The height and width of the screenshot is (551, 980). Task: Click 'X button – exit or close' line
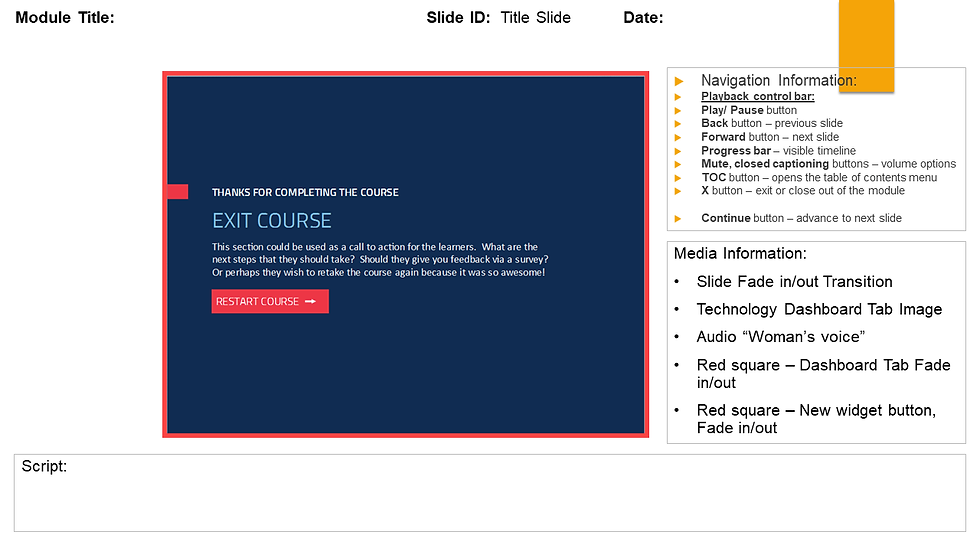pyautogui.click(x=802, y=191)
